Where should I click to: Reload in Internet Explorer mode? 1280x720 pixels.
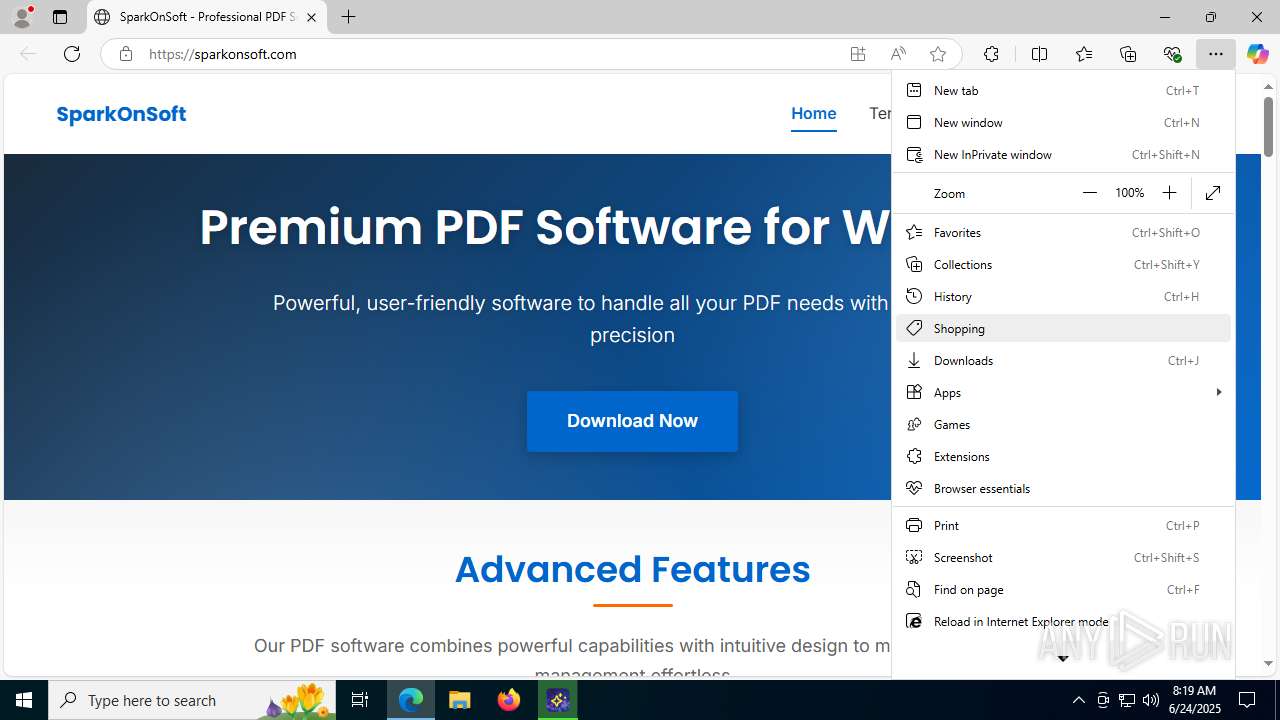pos(1063,621)
